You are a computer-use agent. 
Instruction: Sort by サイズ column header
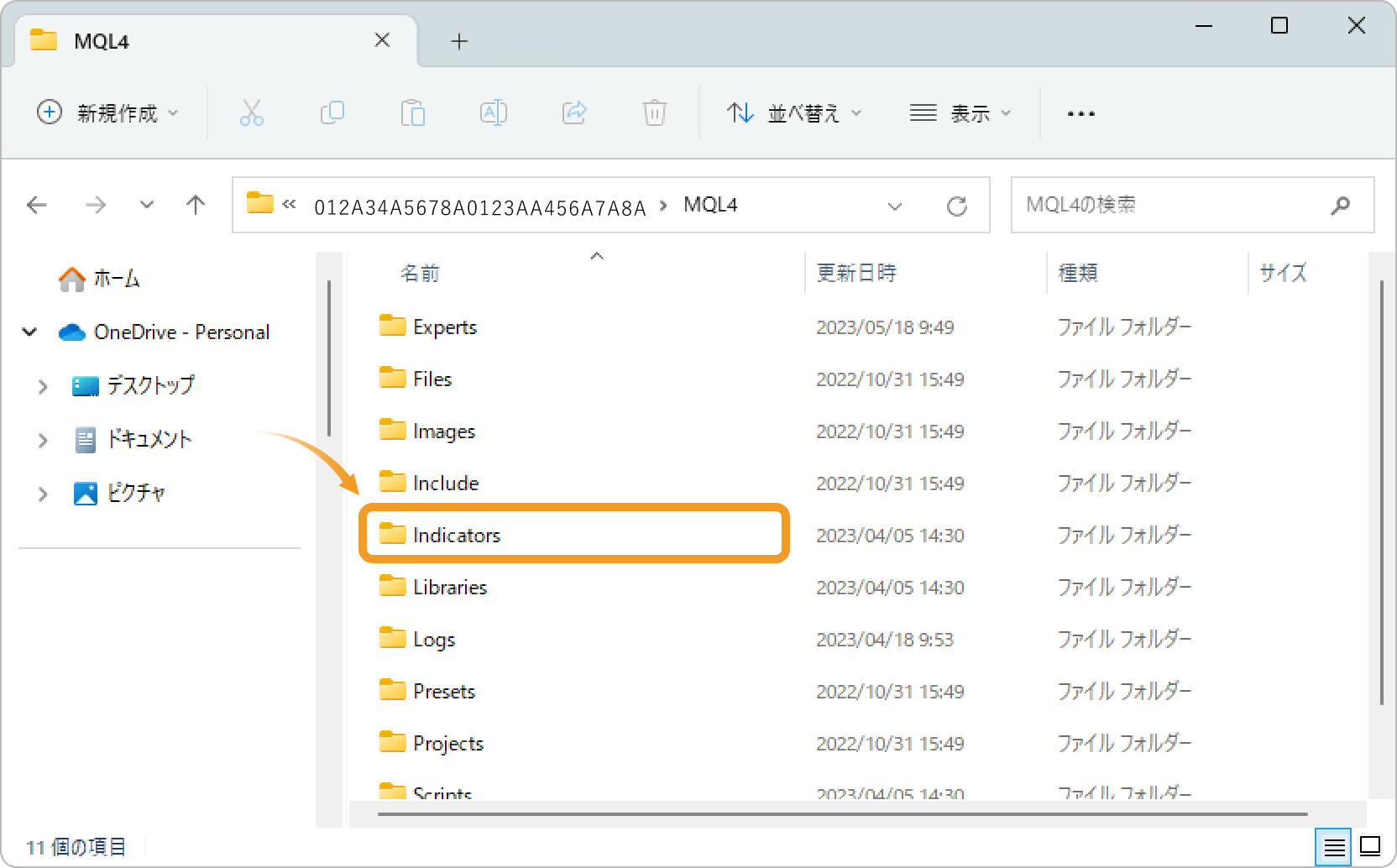pyautogui.click(x=1284, y=273)
